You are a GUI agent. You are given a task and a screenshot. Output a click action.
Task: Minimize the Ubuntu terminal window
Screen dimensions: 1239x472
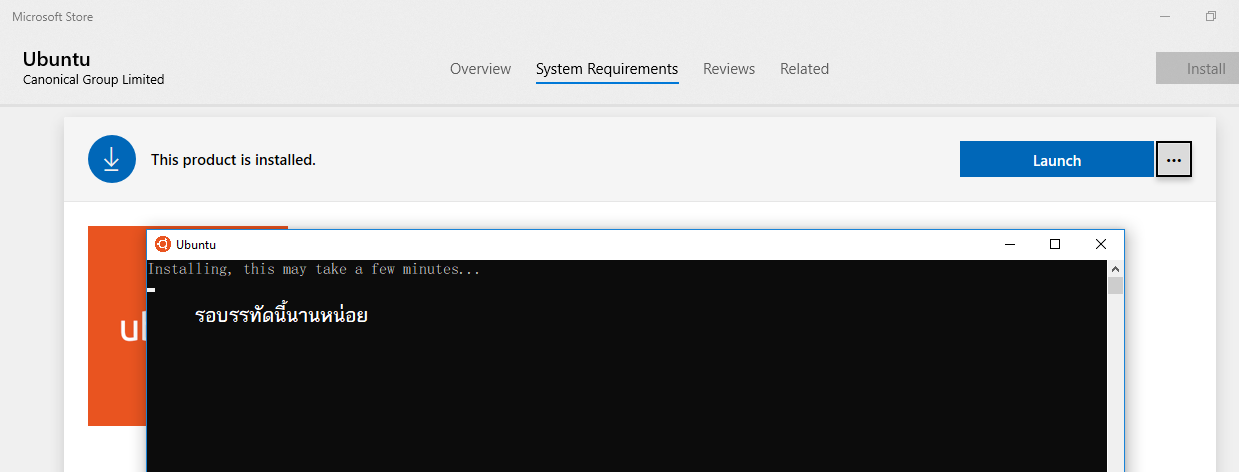click(x=1009, y=244)
